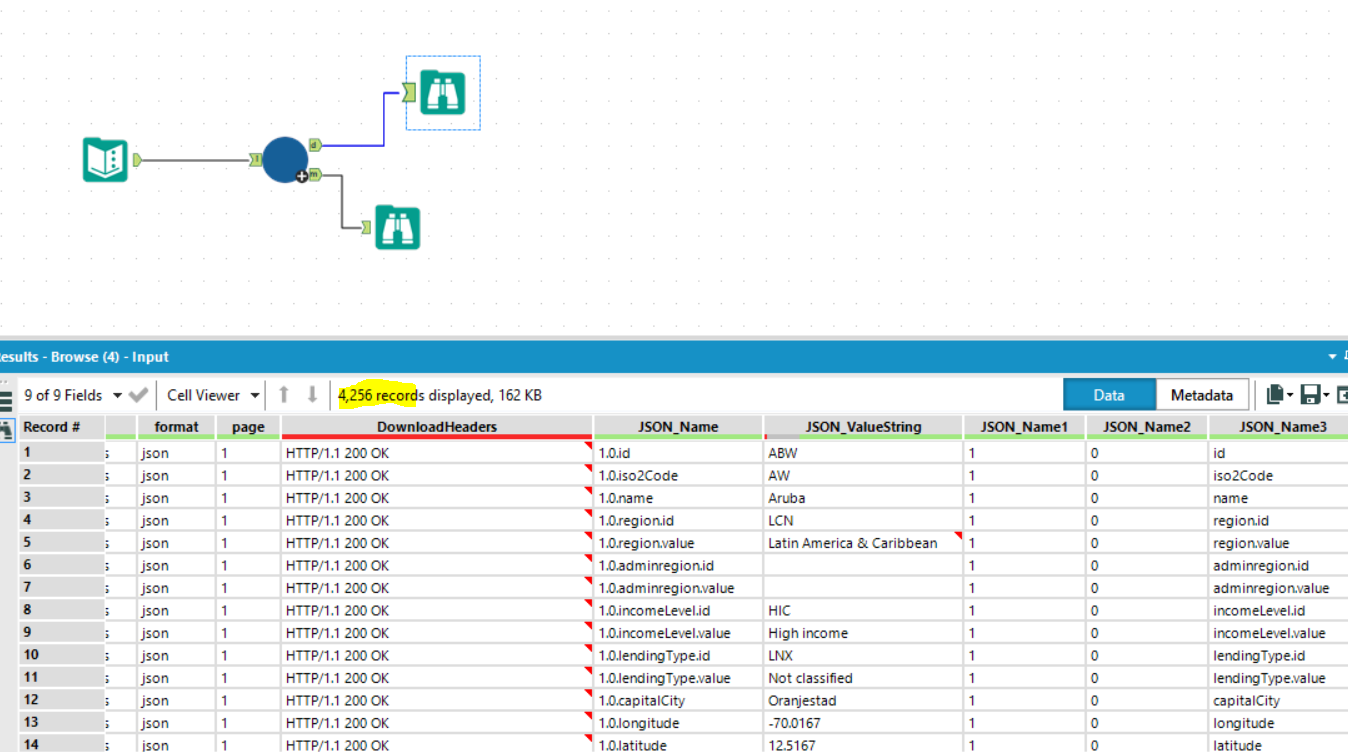
Task: Click the Input Data tool's output anchor
Action: (137, 160)
